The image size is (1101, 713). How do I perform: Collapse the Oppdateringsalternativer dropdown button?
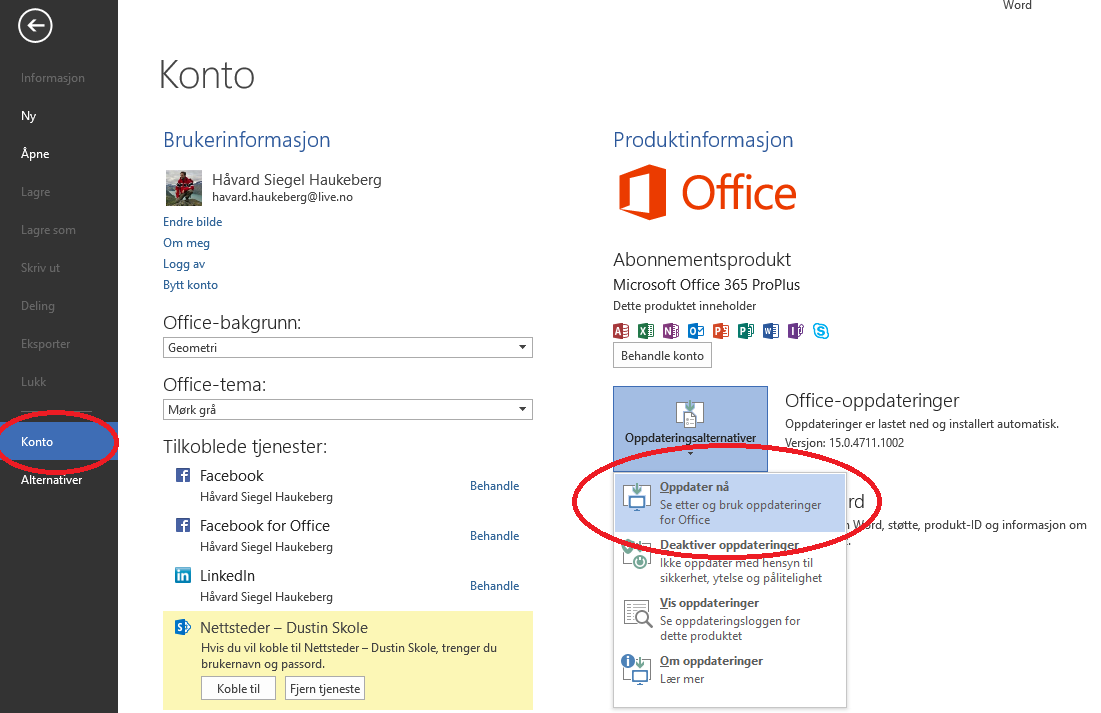(690, 429)
